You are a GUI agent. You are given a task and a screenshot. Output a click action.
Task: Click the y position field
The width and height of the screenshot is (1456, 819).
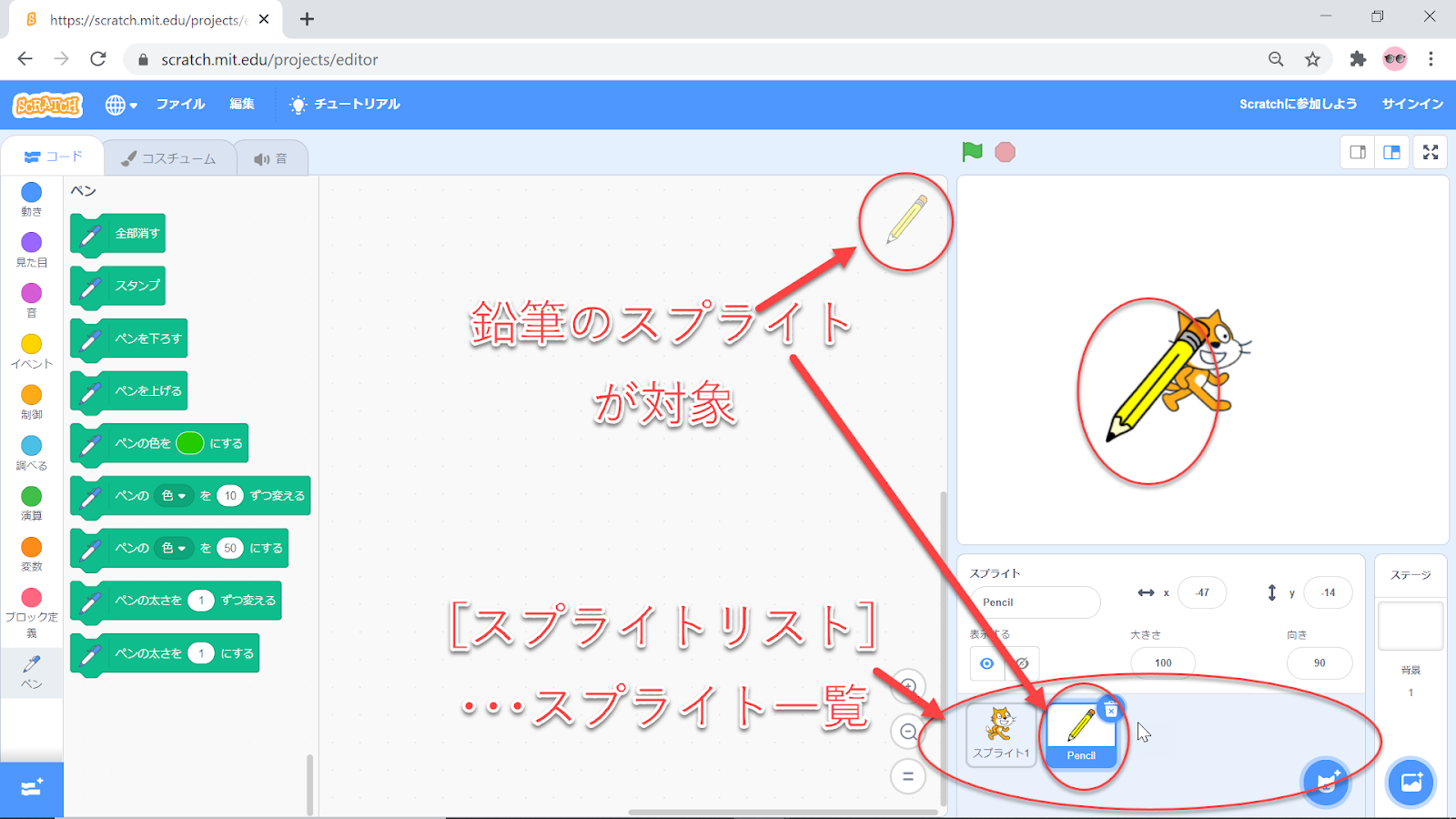click(1328, 592)
